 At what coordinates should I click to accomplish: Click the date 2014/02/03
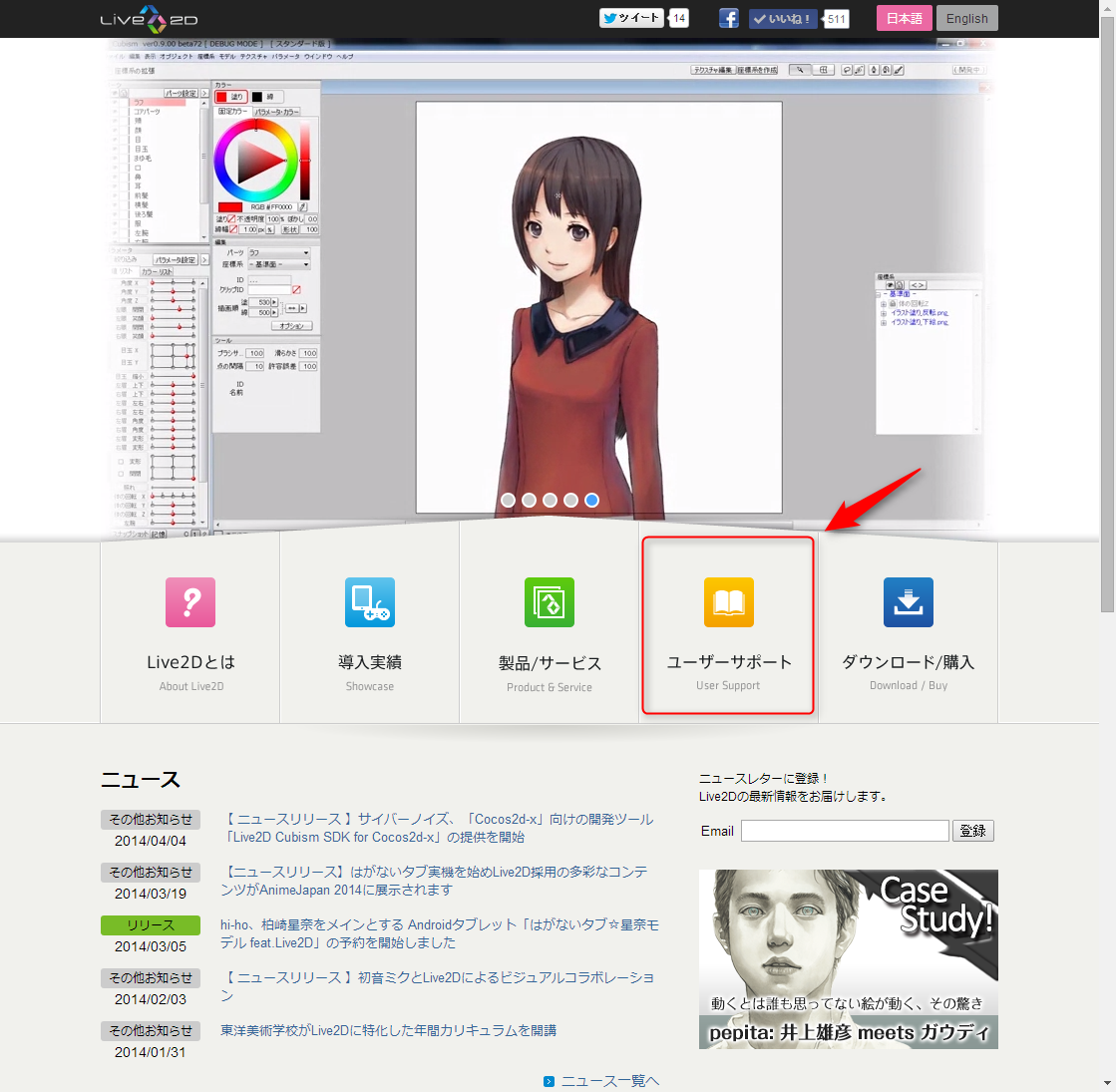[x=151, y=998]
